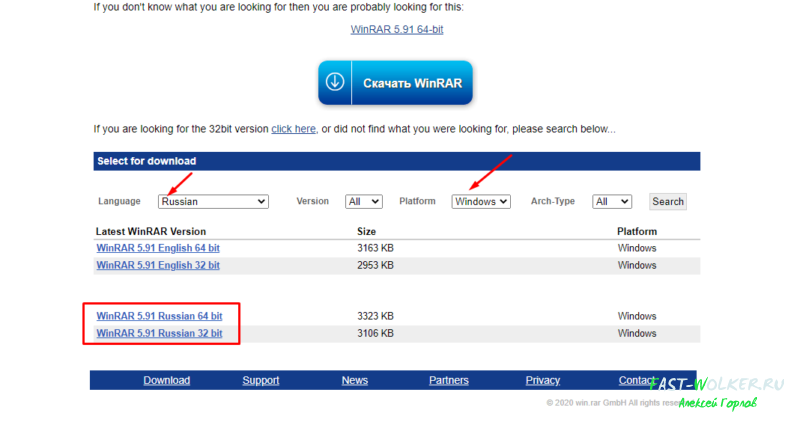800x425 pixels.
Task: Click Windows in the English 32 bit row
Action: (x=637, y=265)
